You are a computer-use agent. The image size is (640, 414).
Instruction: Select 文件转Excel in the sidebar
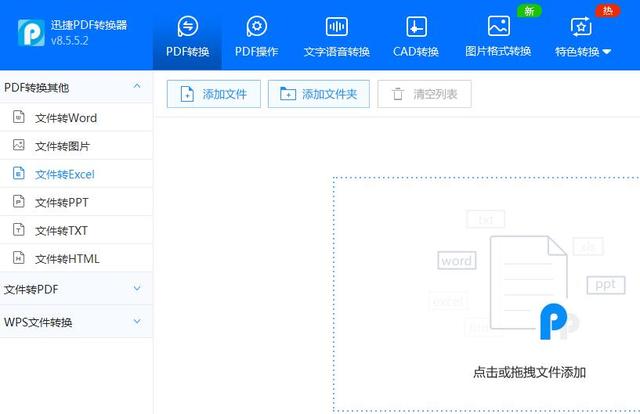(76, 174)
